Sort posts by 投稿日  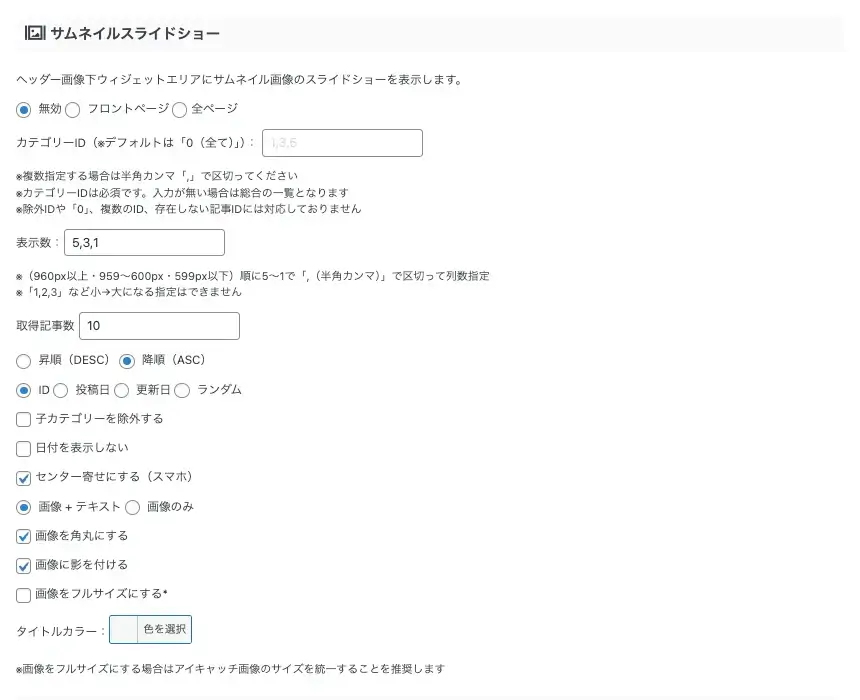[61, 390]
